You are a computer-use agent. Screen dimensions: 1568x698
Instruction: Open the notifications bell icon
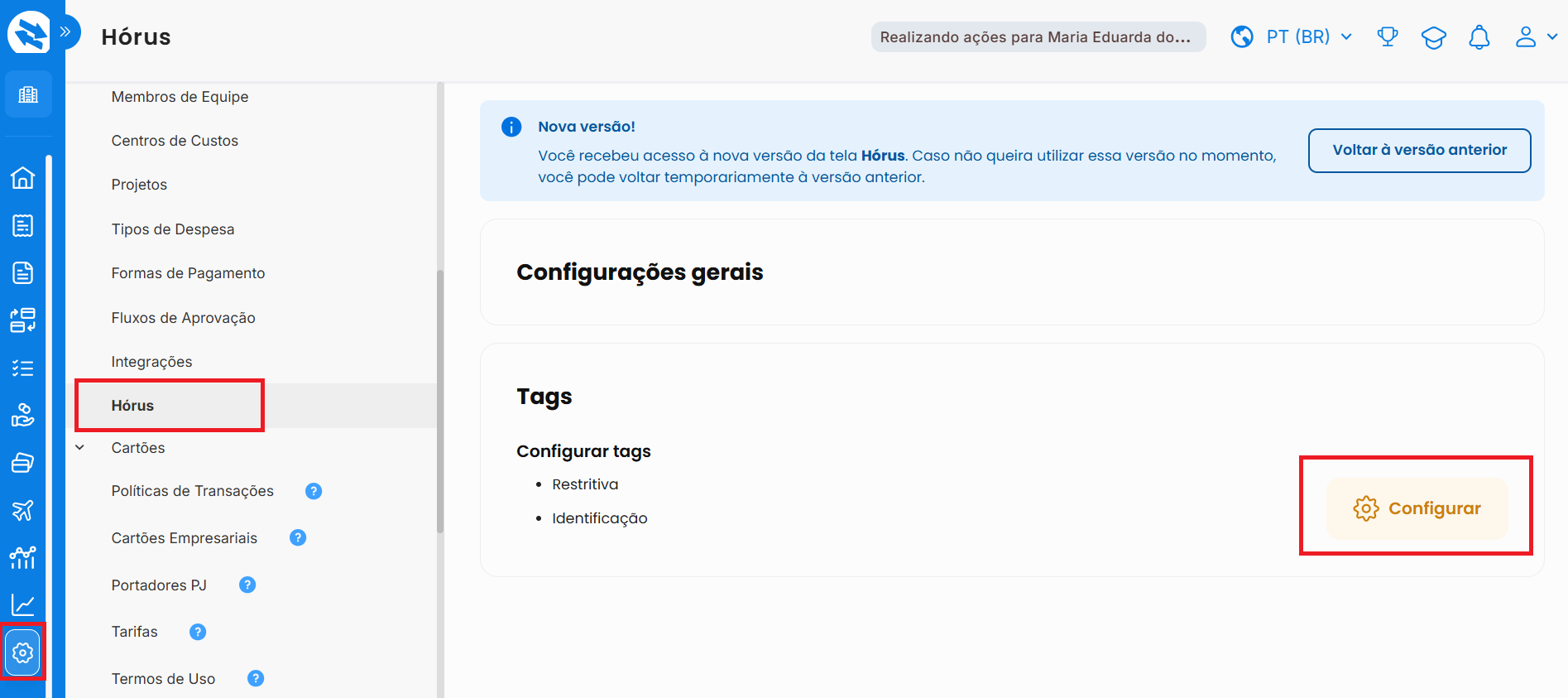click(1479, 37)
